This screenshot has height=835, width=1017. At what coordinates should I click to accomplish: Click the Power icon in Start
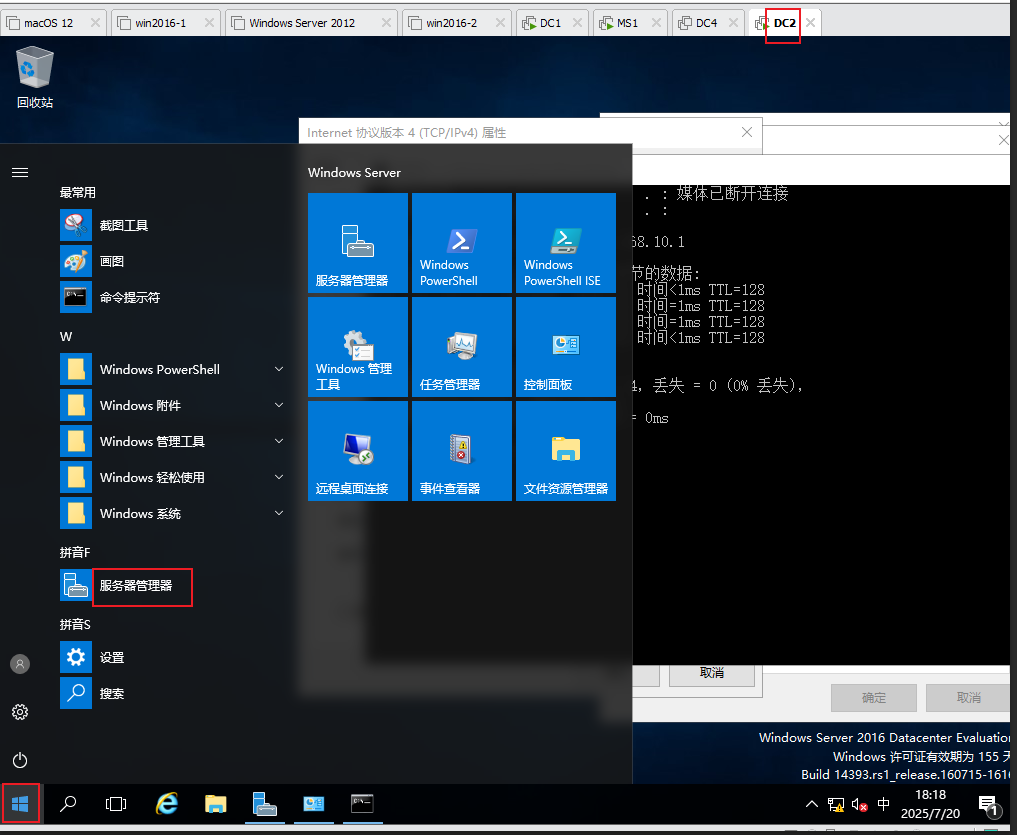(20, 760)
